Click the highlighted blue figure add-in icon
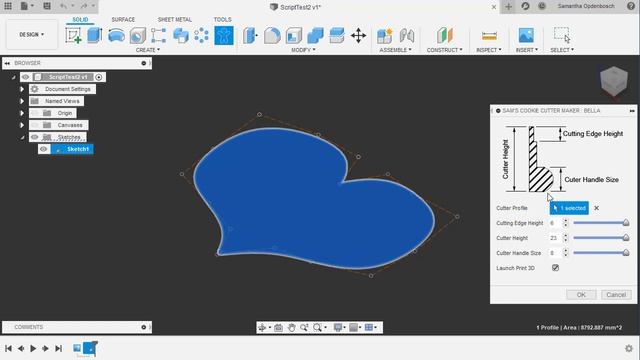640x360 pixels. (224, 36)
